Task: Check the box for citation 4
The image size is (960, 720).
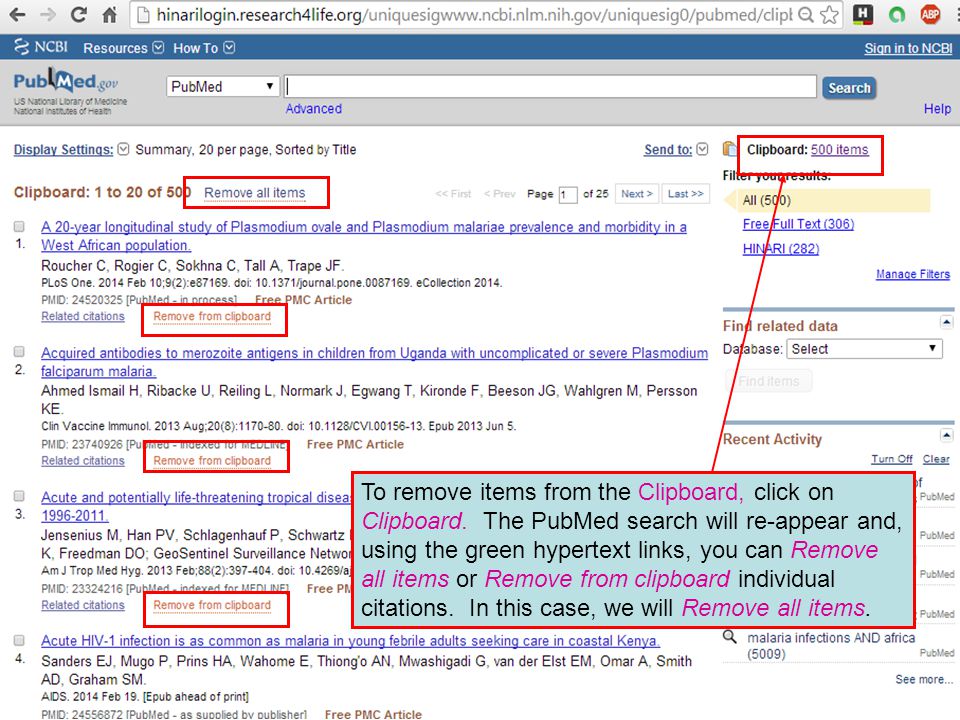Action: click(x=20, y=640)
